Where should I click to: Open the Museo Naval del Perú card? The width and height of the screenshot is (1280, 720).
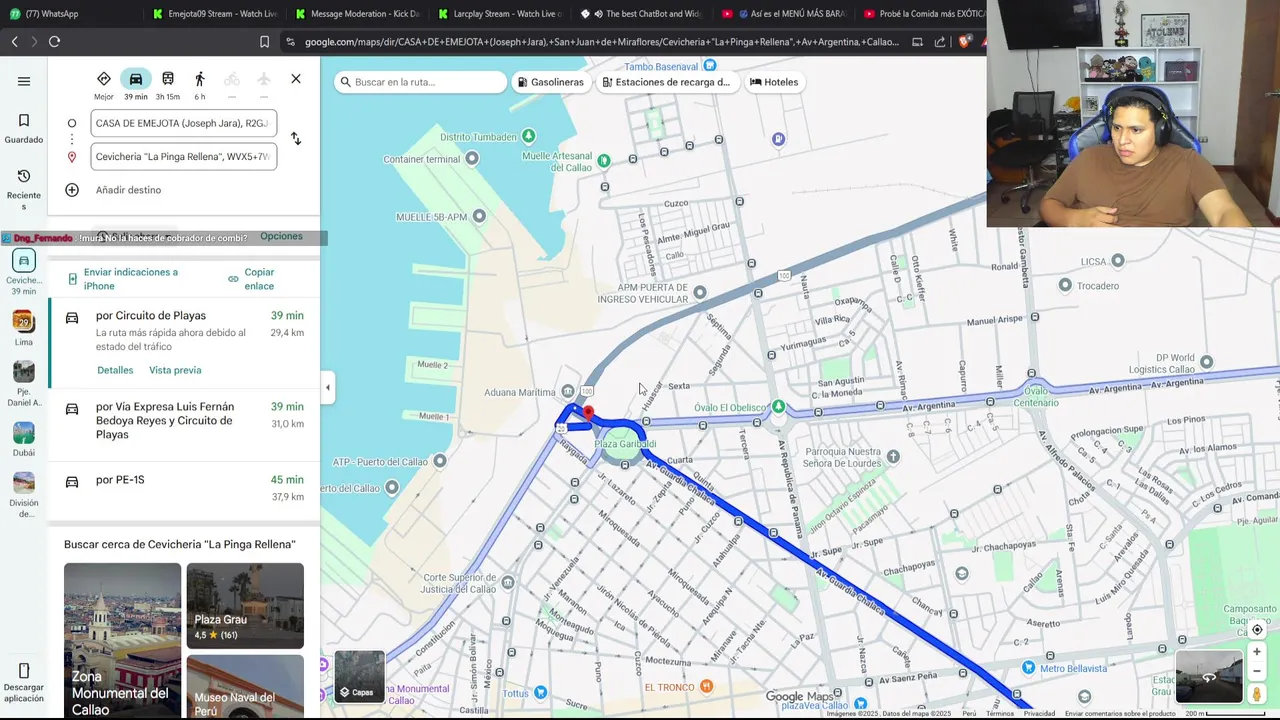tap(245, 687)
